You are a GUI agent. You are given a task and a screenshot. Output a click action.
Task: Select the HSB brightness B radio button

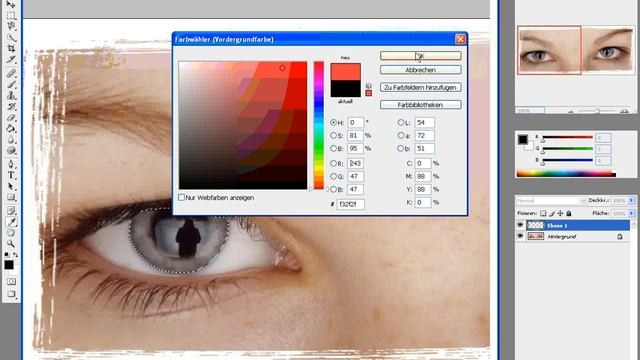pyautogui.click(x=333, y=149)
